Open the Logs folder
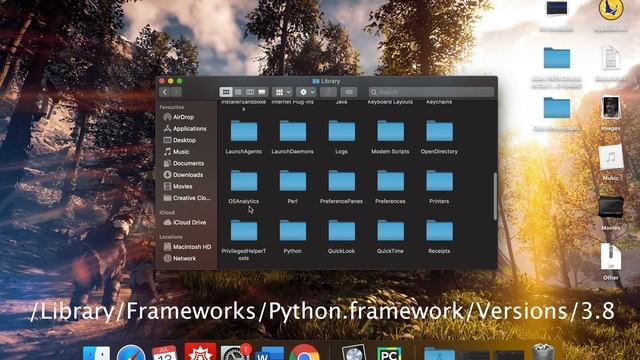The width and height of the screenshot is (640, 360). pyautogui.click(x=342, y=131)
